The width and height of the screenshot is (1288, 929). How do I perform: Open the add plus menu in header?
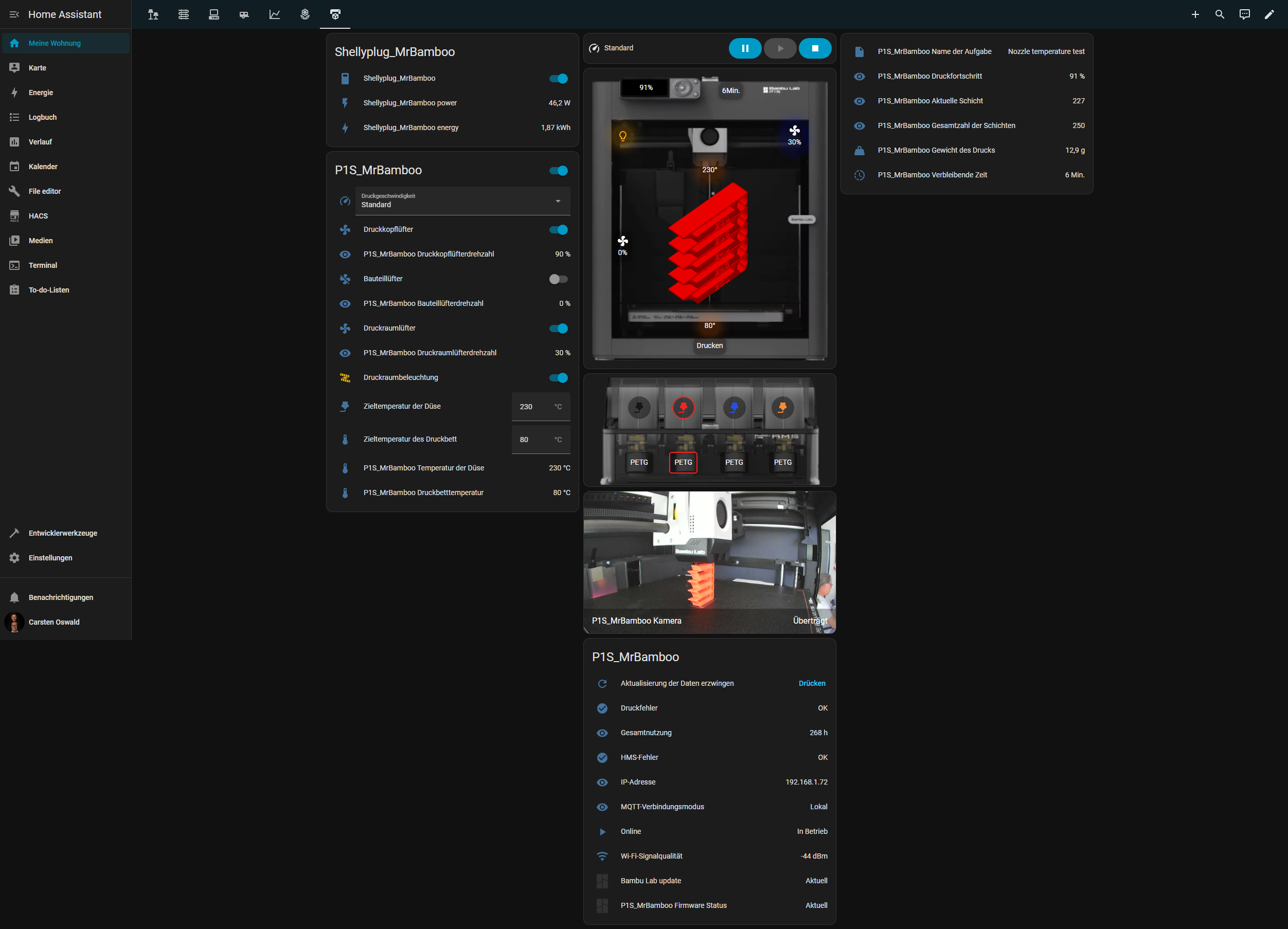point(1195,14)
